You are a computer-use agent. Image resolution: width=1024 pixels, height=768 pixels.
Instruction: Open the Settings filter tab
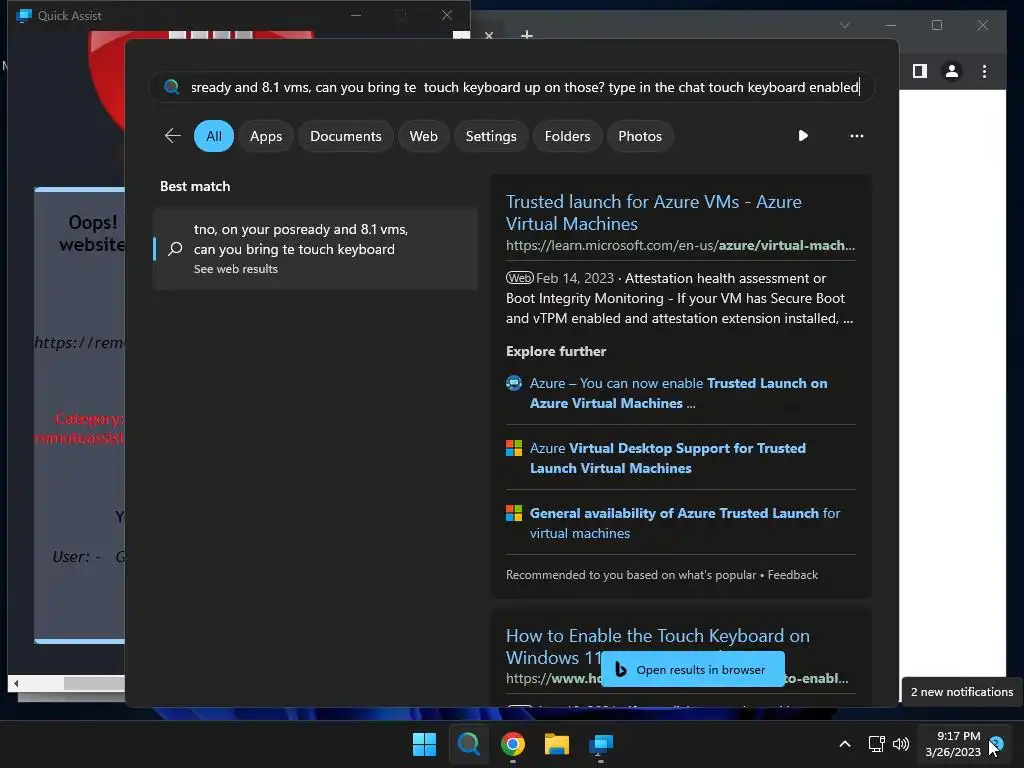click(x=490, y=136)
